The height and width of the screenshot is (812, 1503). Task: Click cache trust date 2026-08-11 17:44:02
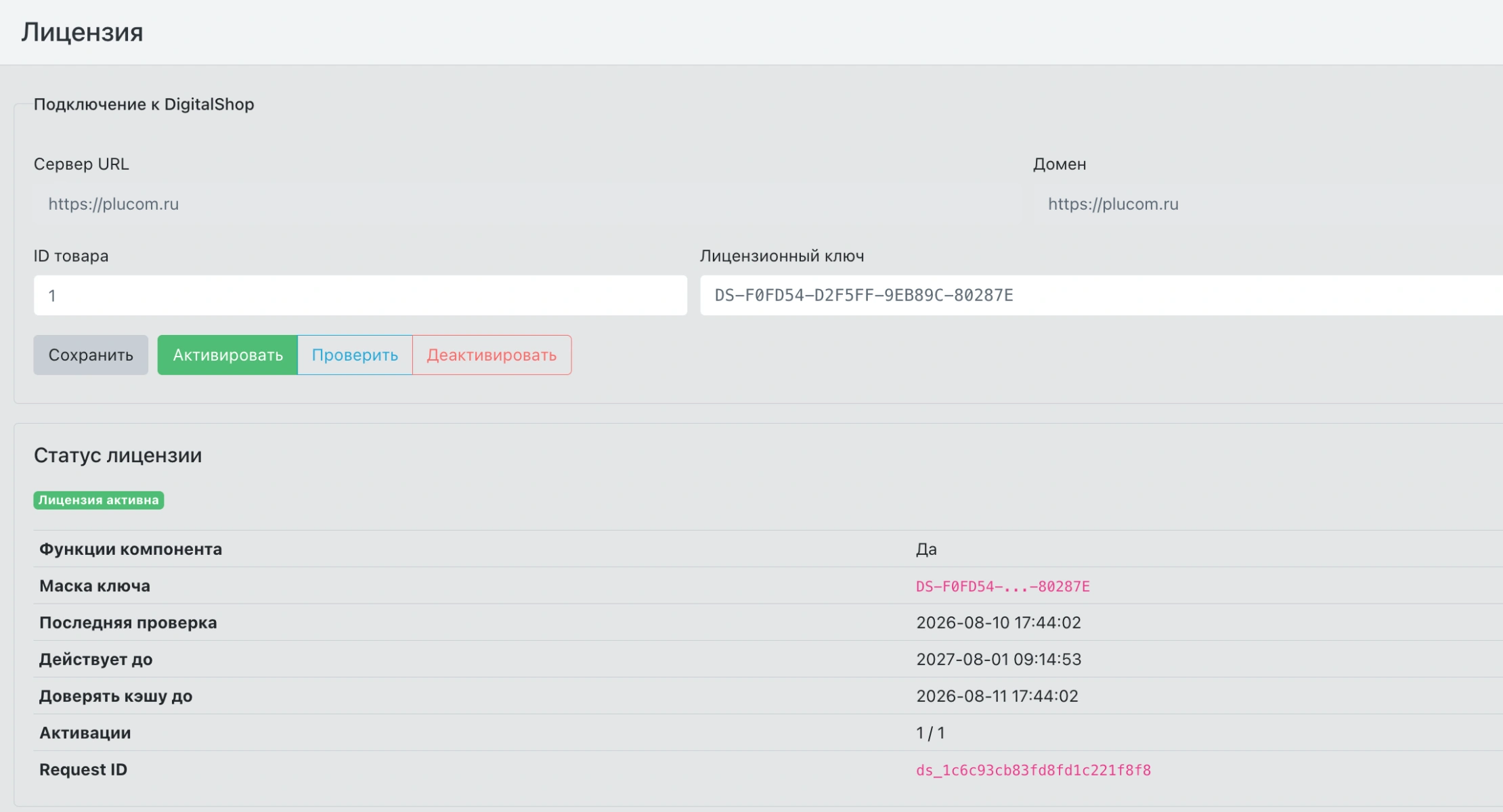[997, 696]
